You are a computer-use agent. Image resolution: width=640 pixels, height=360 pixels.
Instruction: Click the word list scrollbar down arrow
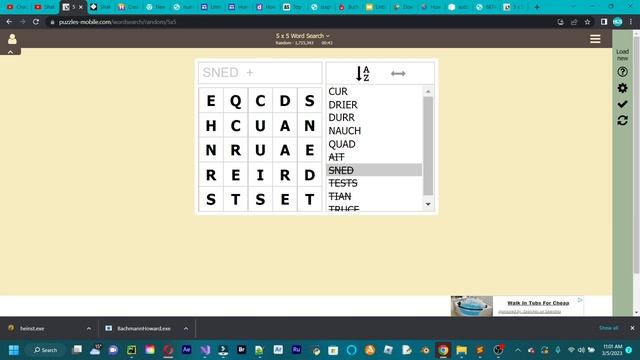(428, 204)
